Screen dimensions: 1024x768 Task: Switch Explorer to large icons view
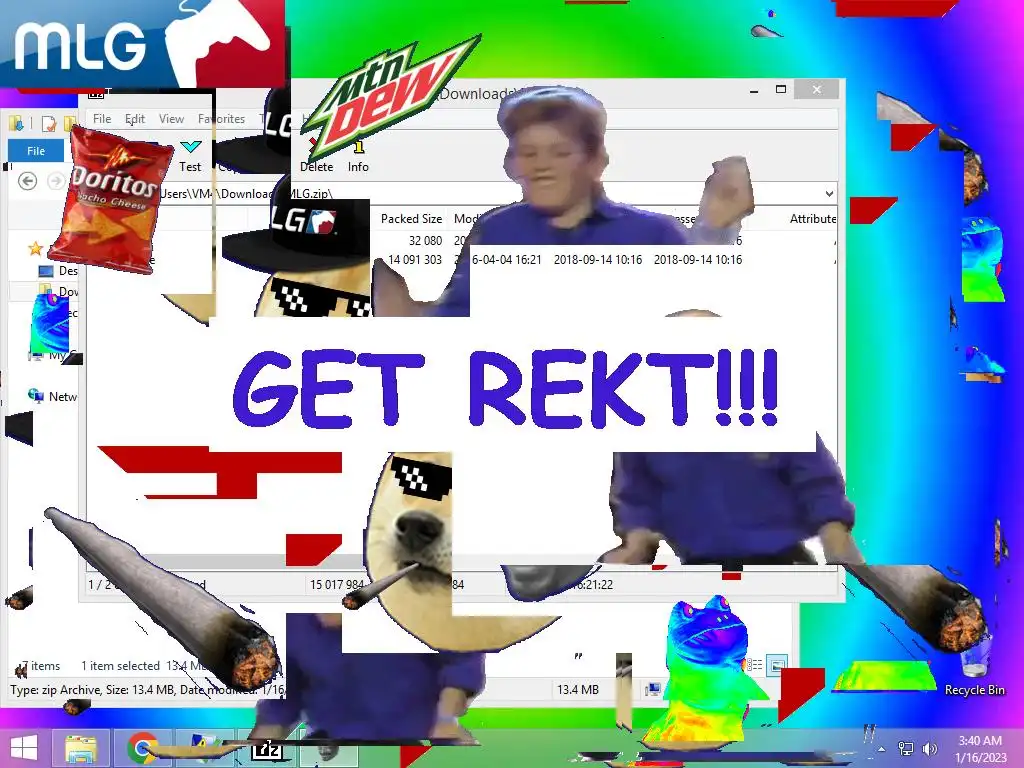click(x=777, y=665)
